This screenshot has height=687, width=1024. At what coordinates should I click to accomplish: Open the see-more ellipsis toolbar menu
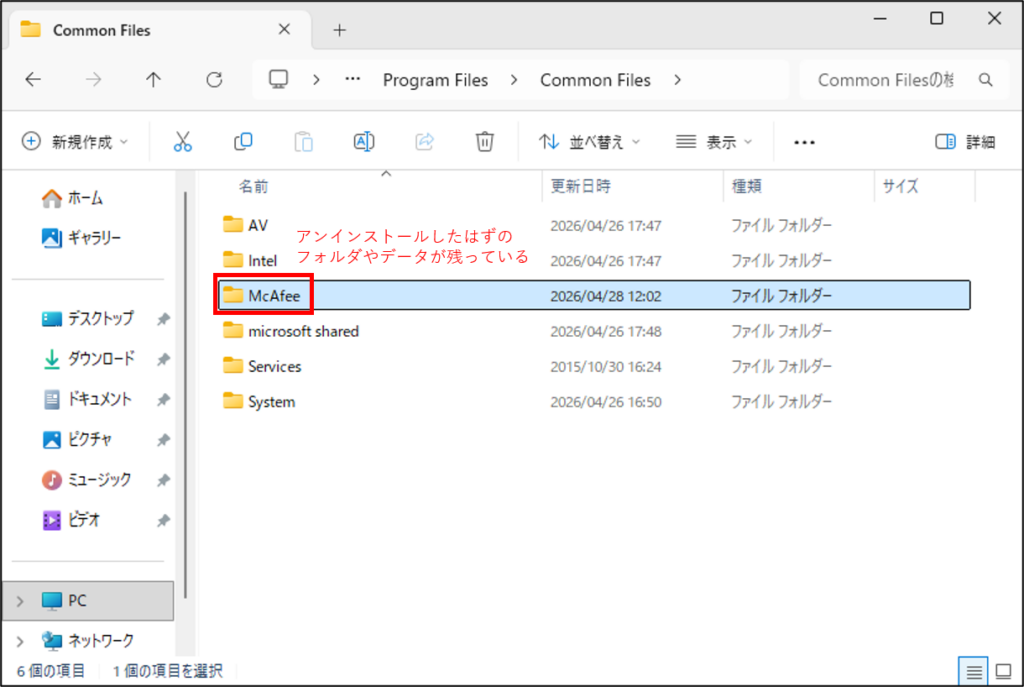coord(804,141)
